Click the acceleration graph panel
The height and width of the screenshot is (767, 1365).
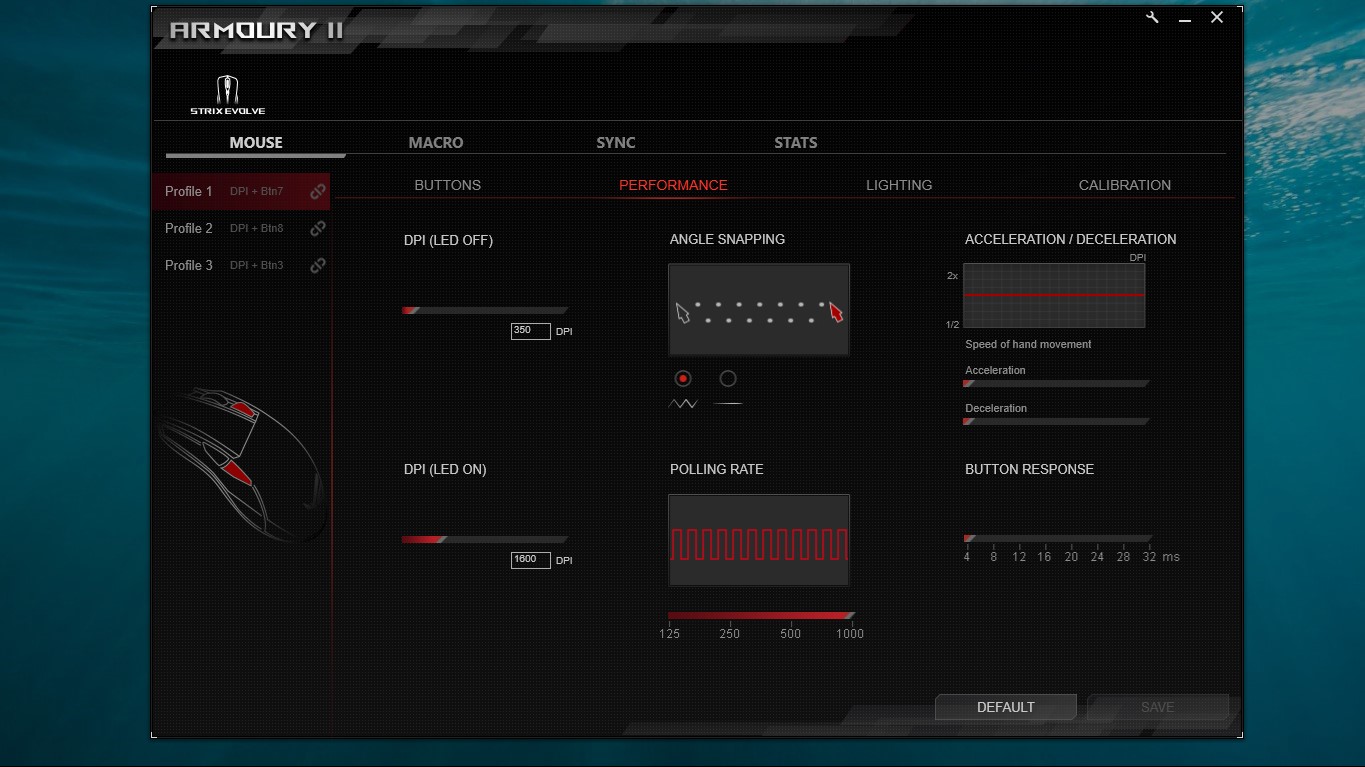tap(1054, 296)
